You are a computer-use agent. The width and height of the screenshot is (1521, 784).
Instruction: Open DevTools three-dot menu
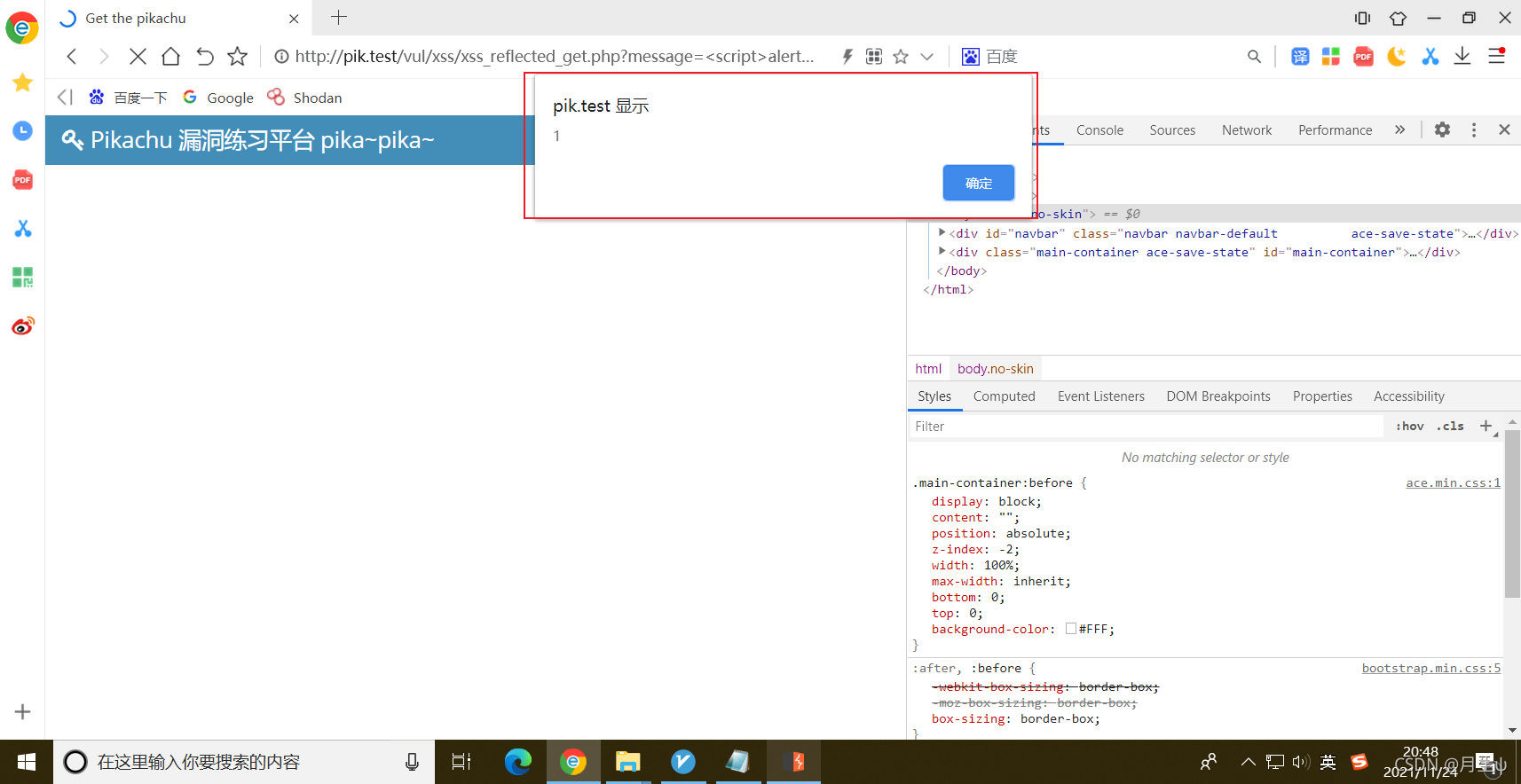[x=1474, y=129]
